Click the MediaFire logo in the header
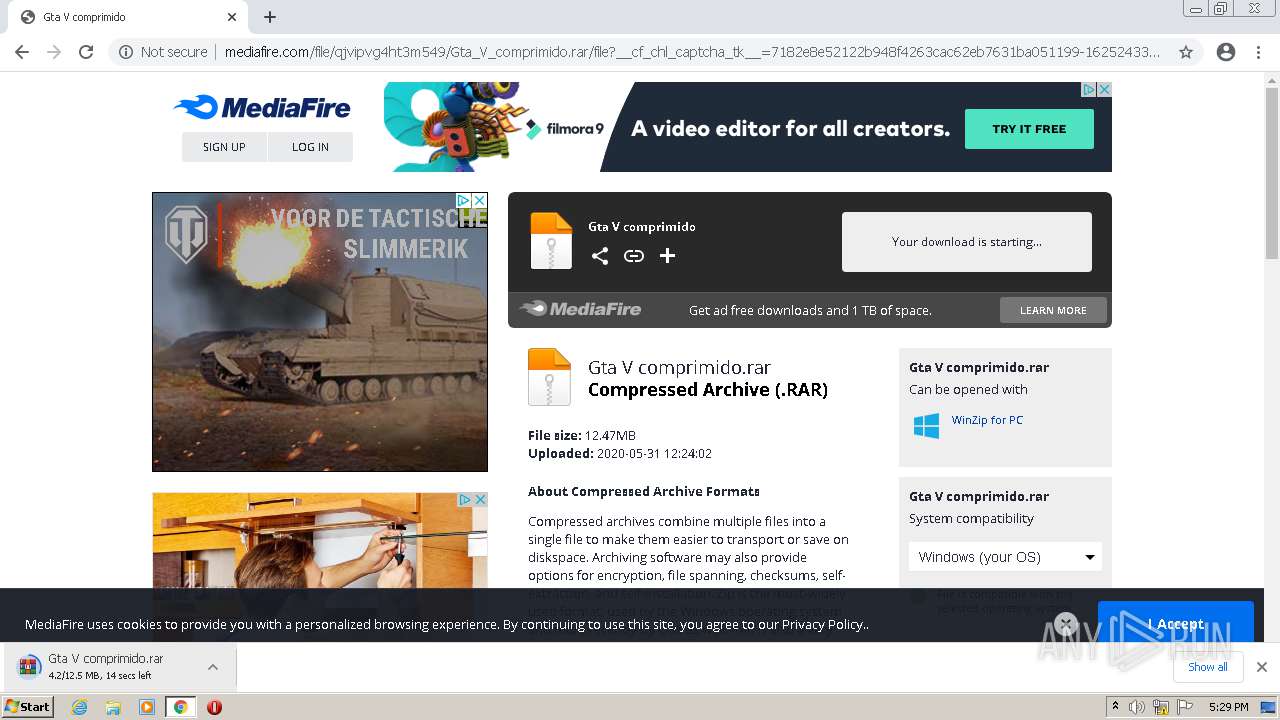 click(x=262, y=108)
